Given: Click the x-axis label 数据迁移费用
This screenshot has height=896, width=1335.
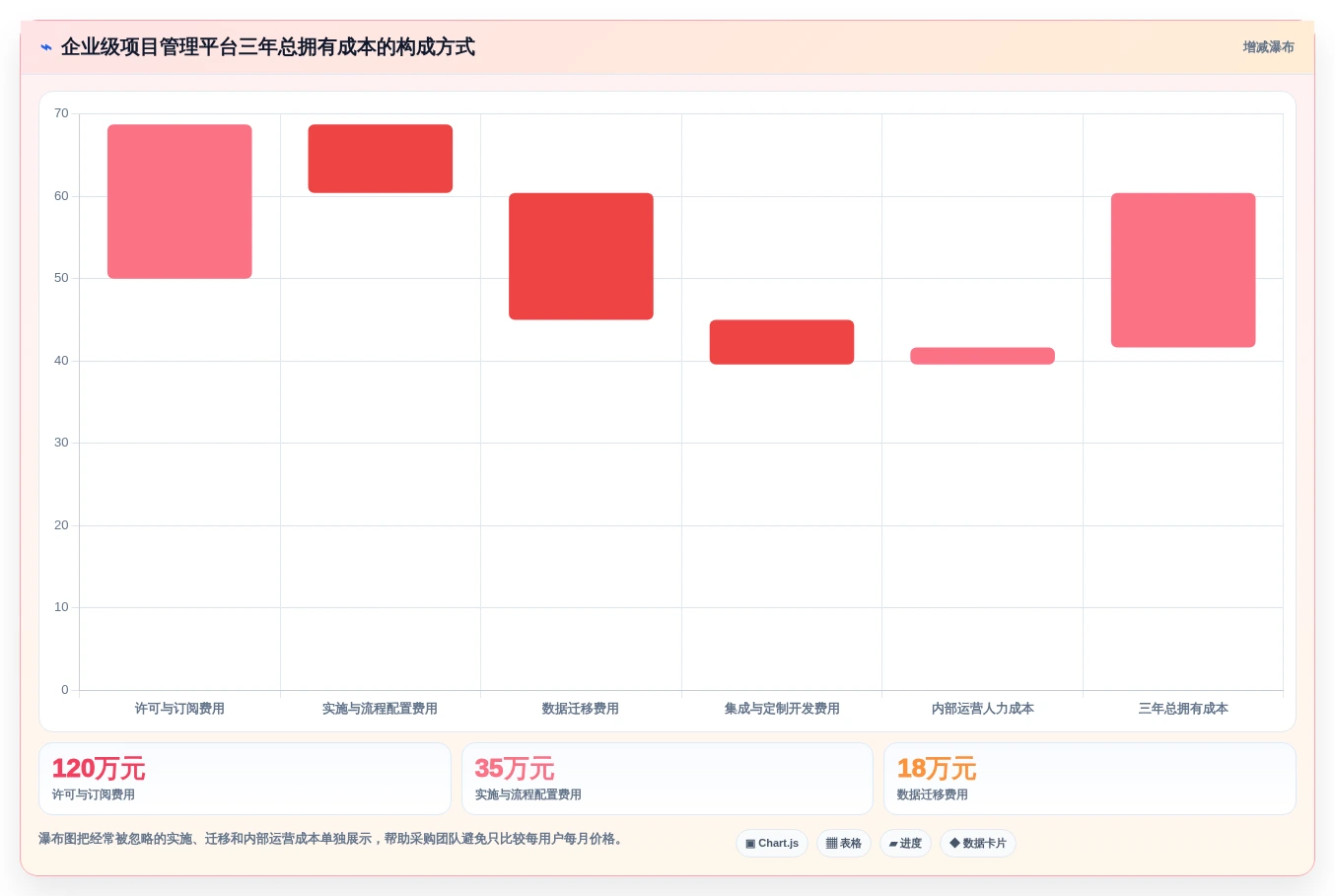Looking at the screenshot, I should (581, 709).
